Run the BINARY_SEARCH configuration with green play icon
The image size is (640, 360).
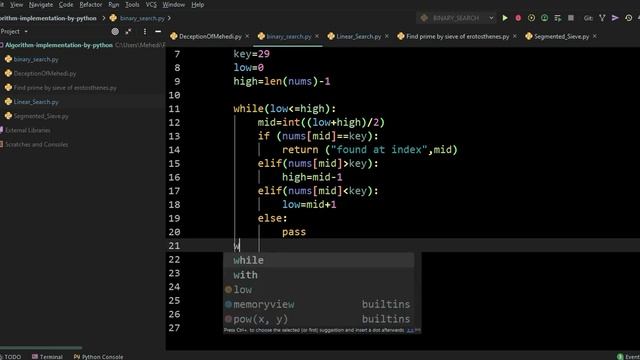[505, 18]
